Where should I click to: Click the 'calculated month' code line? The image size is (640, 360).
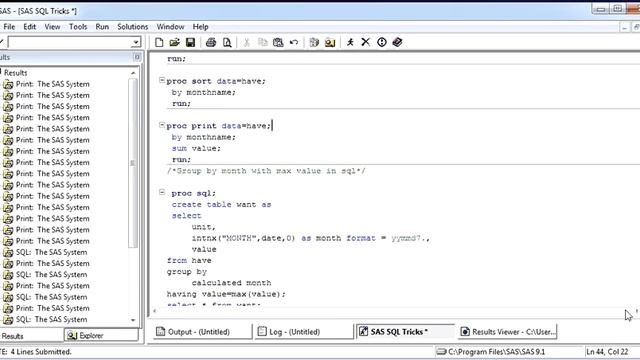point(231,283)
